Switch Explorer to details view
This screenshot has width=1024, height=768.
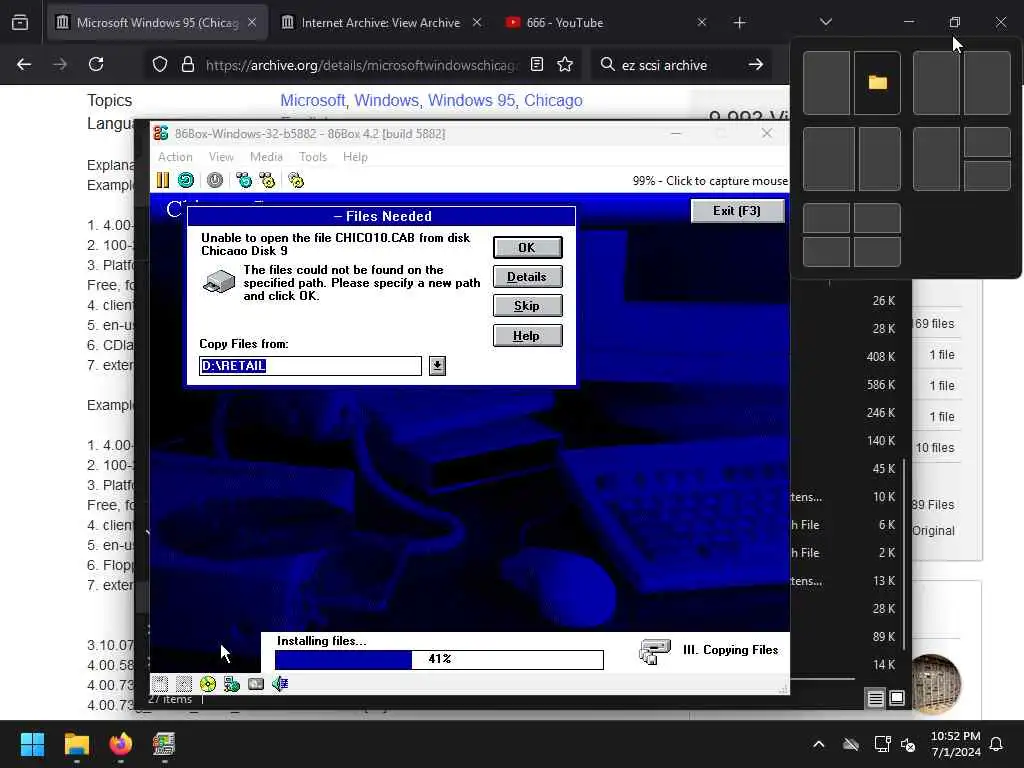876,699
